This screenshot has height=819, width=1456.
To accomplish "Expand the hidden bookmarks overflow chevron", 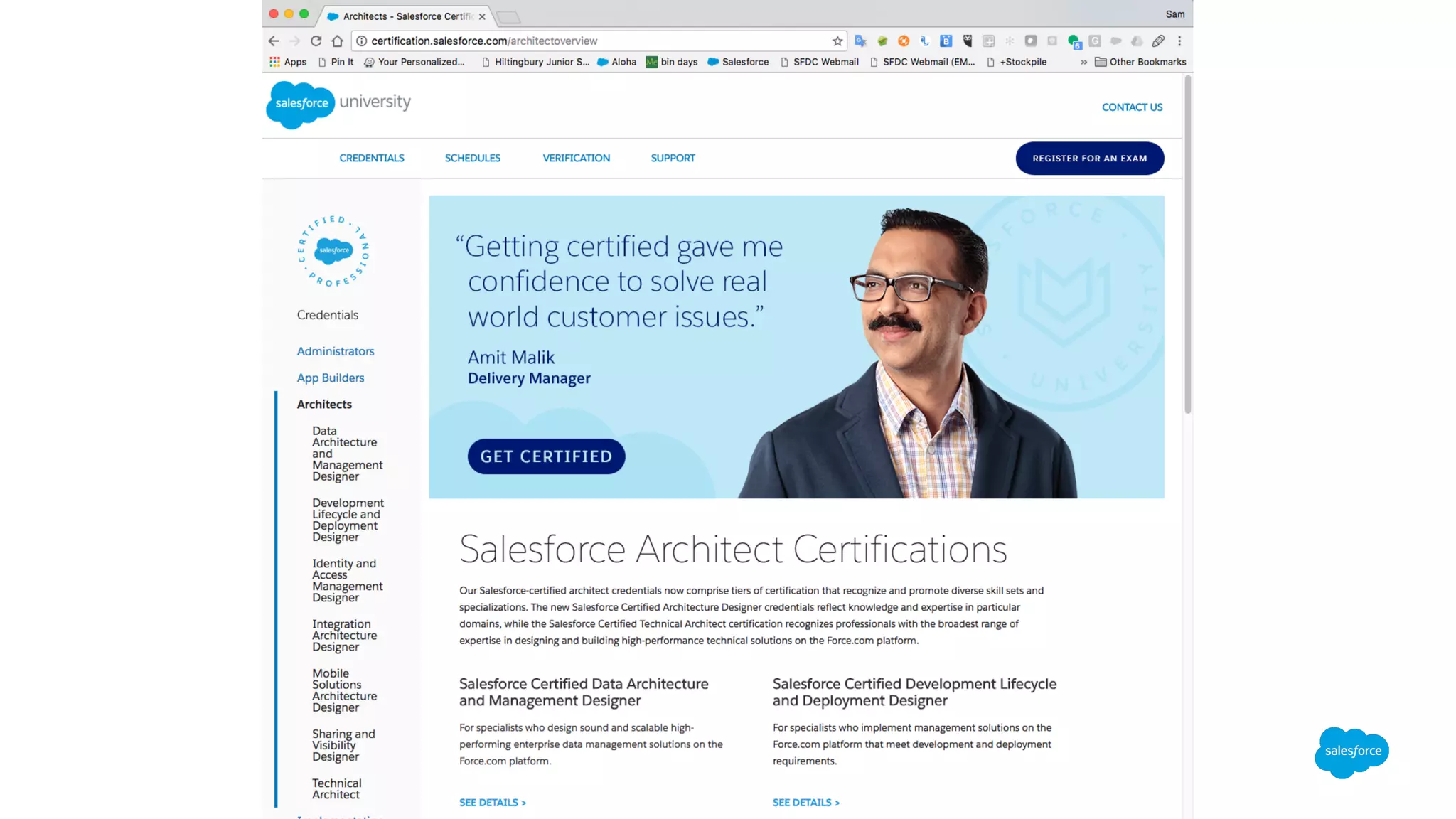I will (x=1083, y=62).
